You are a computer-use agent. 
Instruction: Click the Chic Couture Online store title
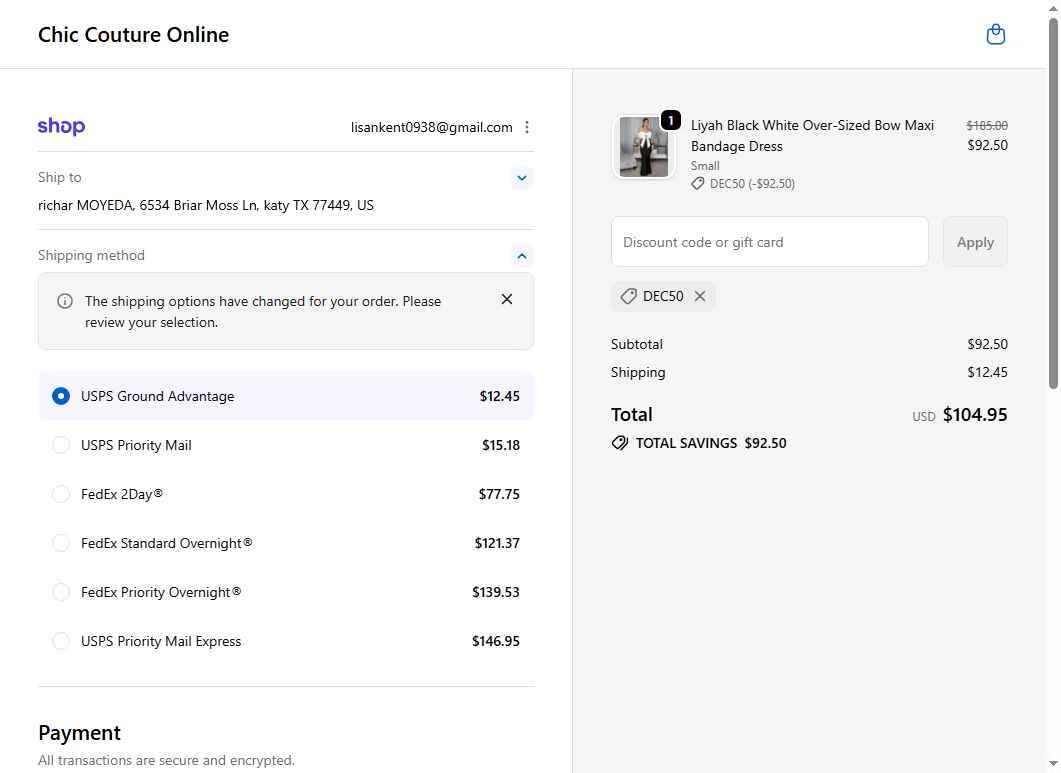coord(133,35)
